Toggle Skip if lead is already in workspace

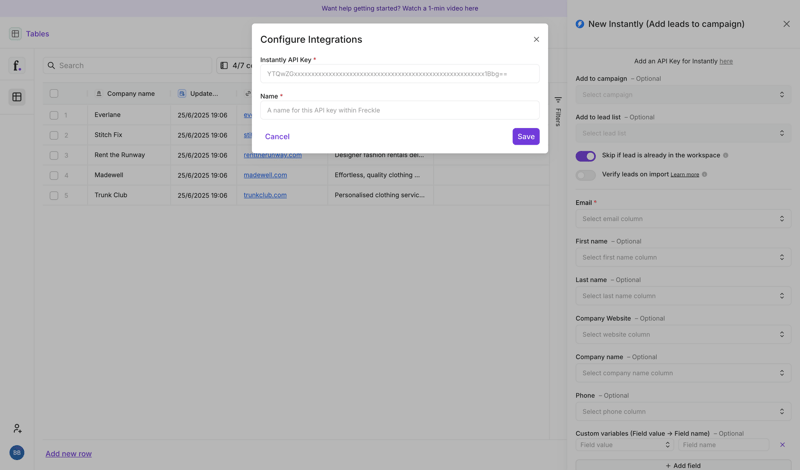586,156
